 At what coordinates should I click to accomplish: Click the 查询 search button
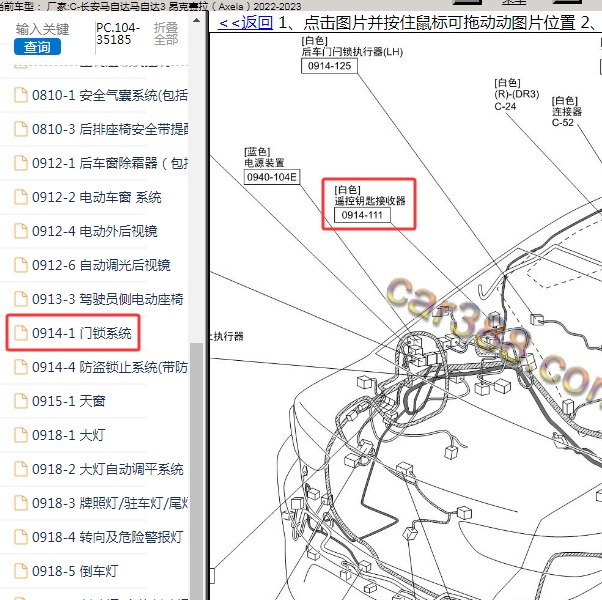point(37,47)
